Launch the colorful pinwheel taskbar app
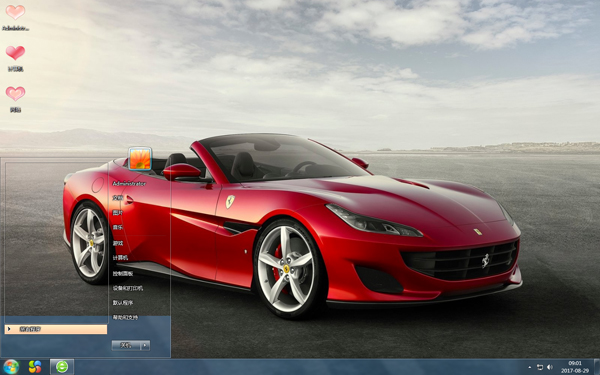 pyautogui.click(x=35, y=367)
